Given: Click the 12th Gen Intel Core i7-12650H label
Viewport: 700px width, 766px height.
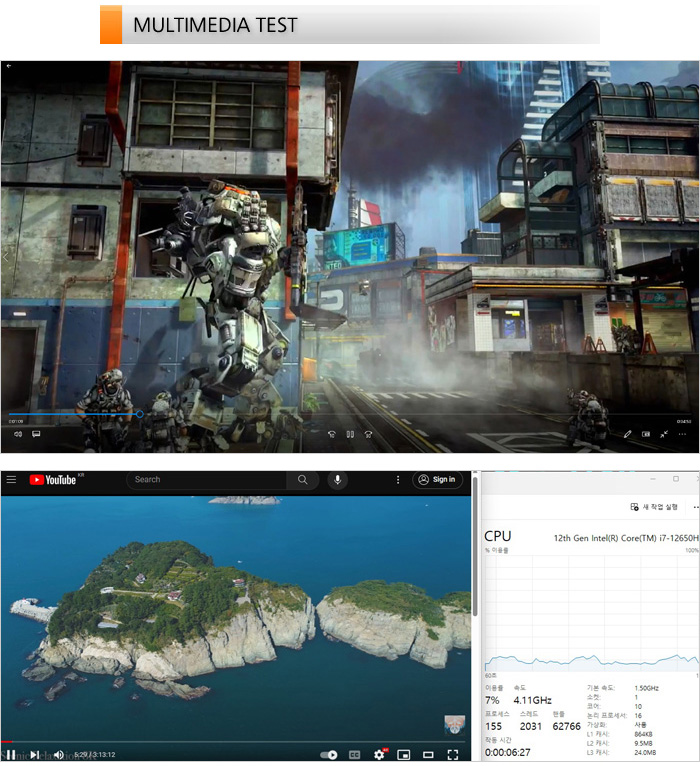Looking at the screenshot, I should (x=626, y=538).
